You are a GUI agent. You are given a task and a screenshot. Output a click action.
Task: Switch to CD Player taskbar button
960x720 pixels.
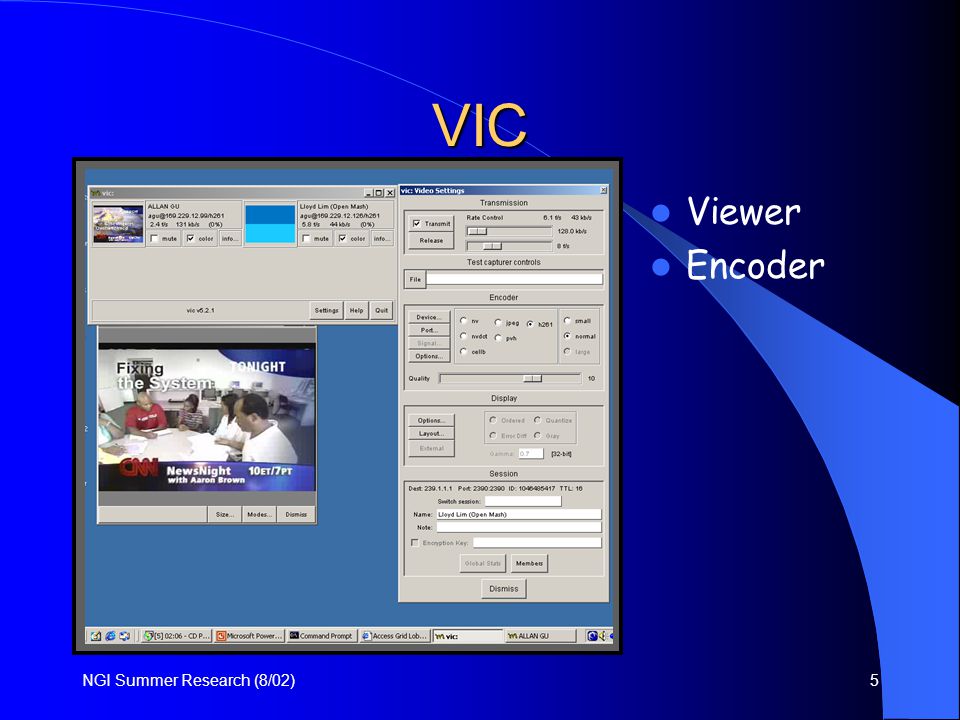tap(176, 636)
